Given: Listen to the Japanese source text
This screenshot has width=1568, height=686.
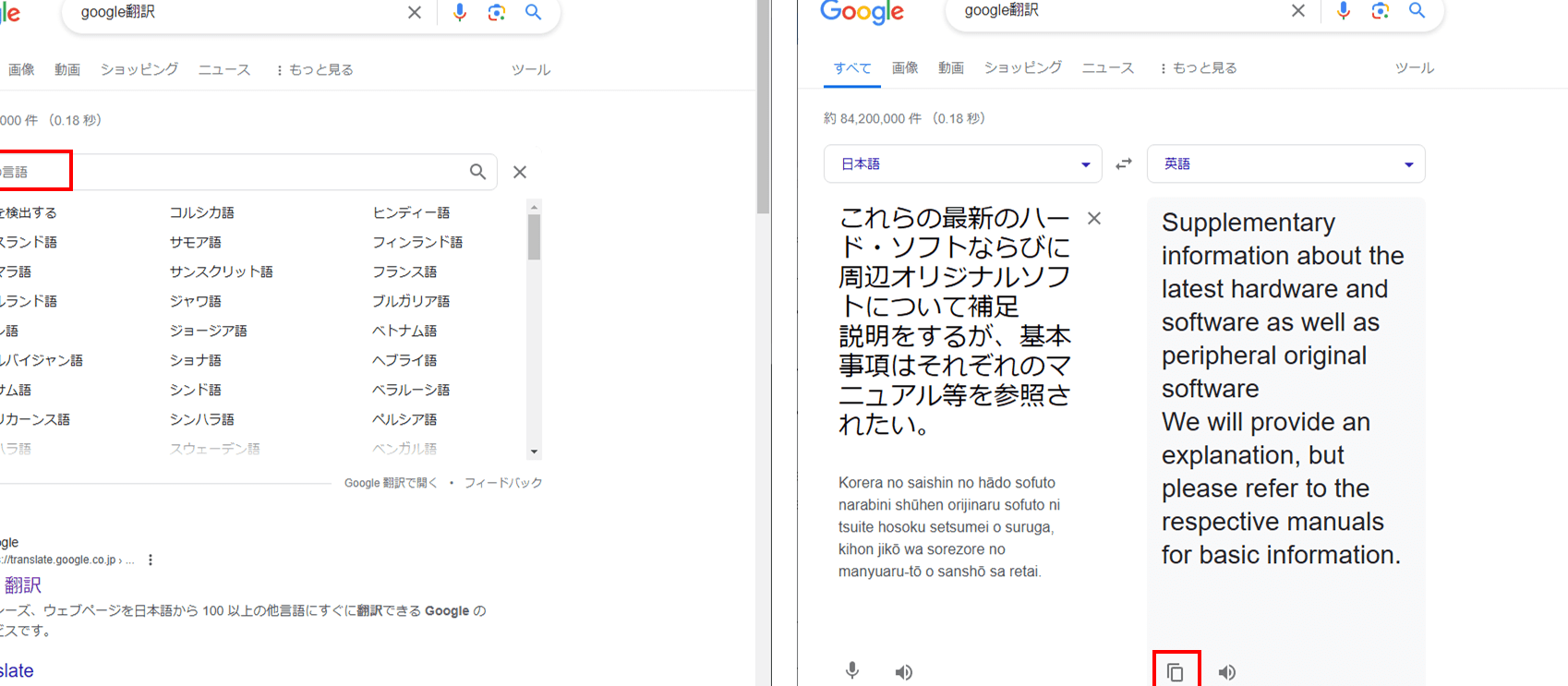Looking at the screenshot, I should tap(904, 672).
